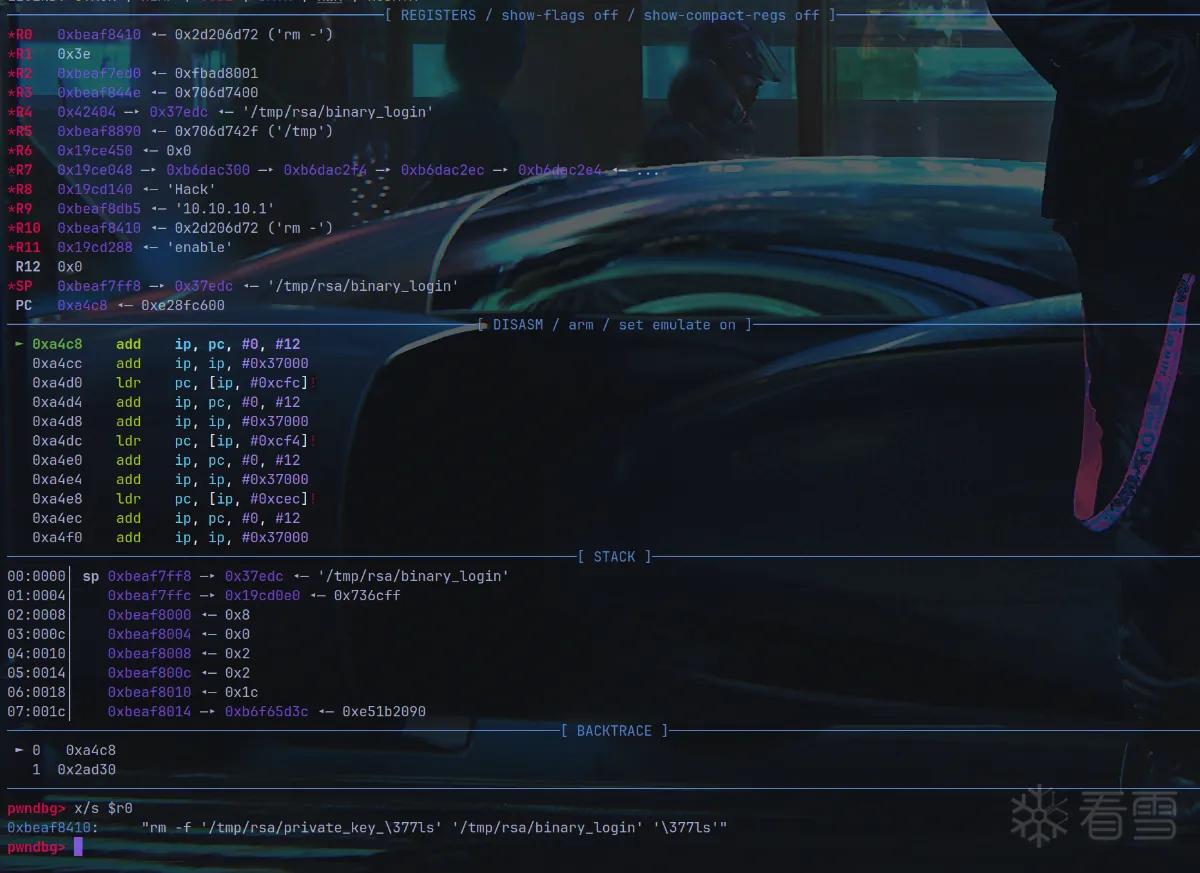Viewport: 1200px width, 873px height.
Task: Click the purple cursor block at pwndbg prompt
Action: pos(79,847)
